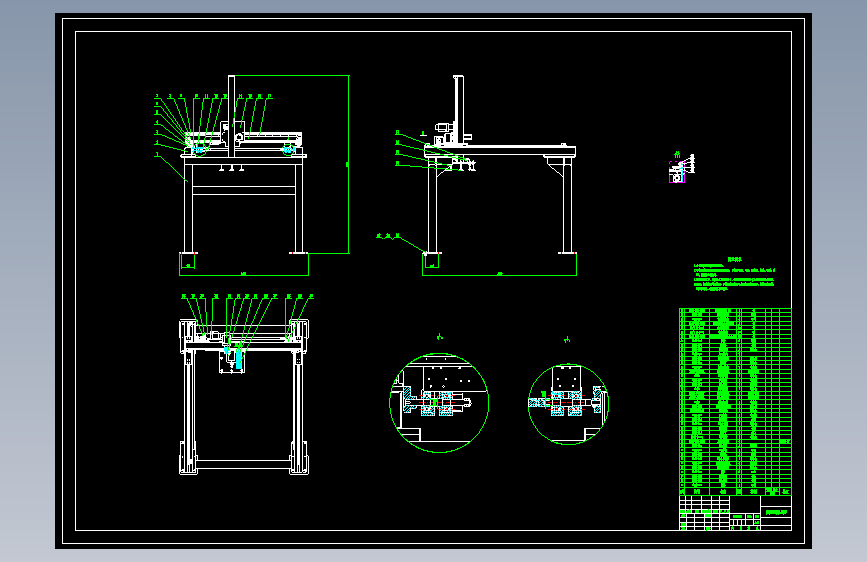The image size is (867, 562).
Task: Select the top plan view of the frame
Action: pos(244,397)
